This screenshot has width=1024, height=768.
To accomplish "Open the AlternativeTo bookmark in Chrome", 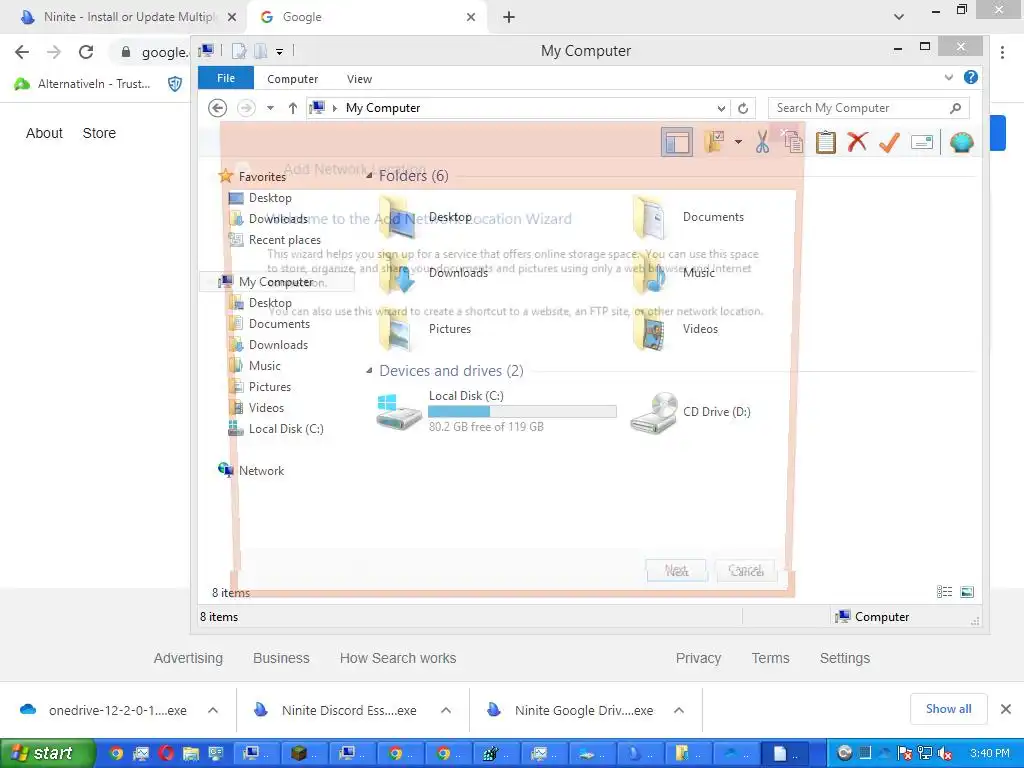I will tap(84, 84).
